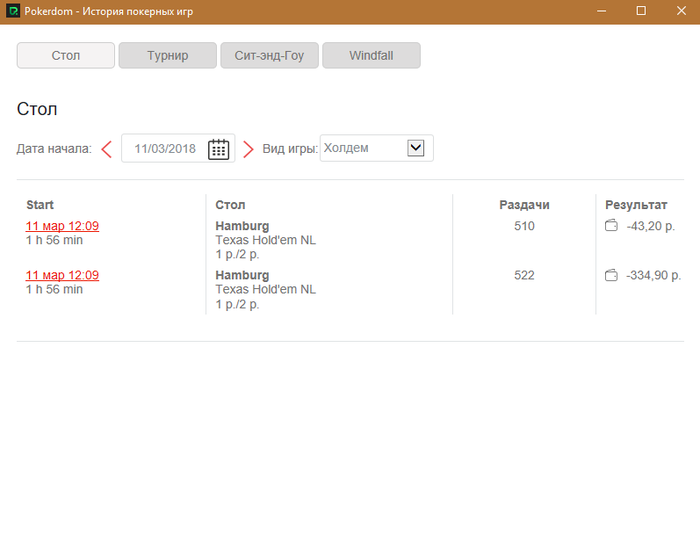Click Texas Hold'em NL in 510 hands row
700x550 pixels.
point(266,240)
